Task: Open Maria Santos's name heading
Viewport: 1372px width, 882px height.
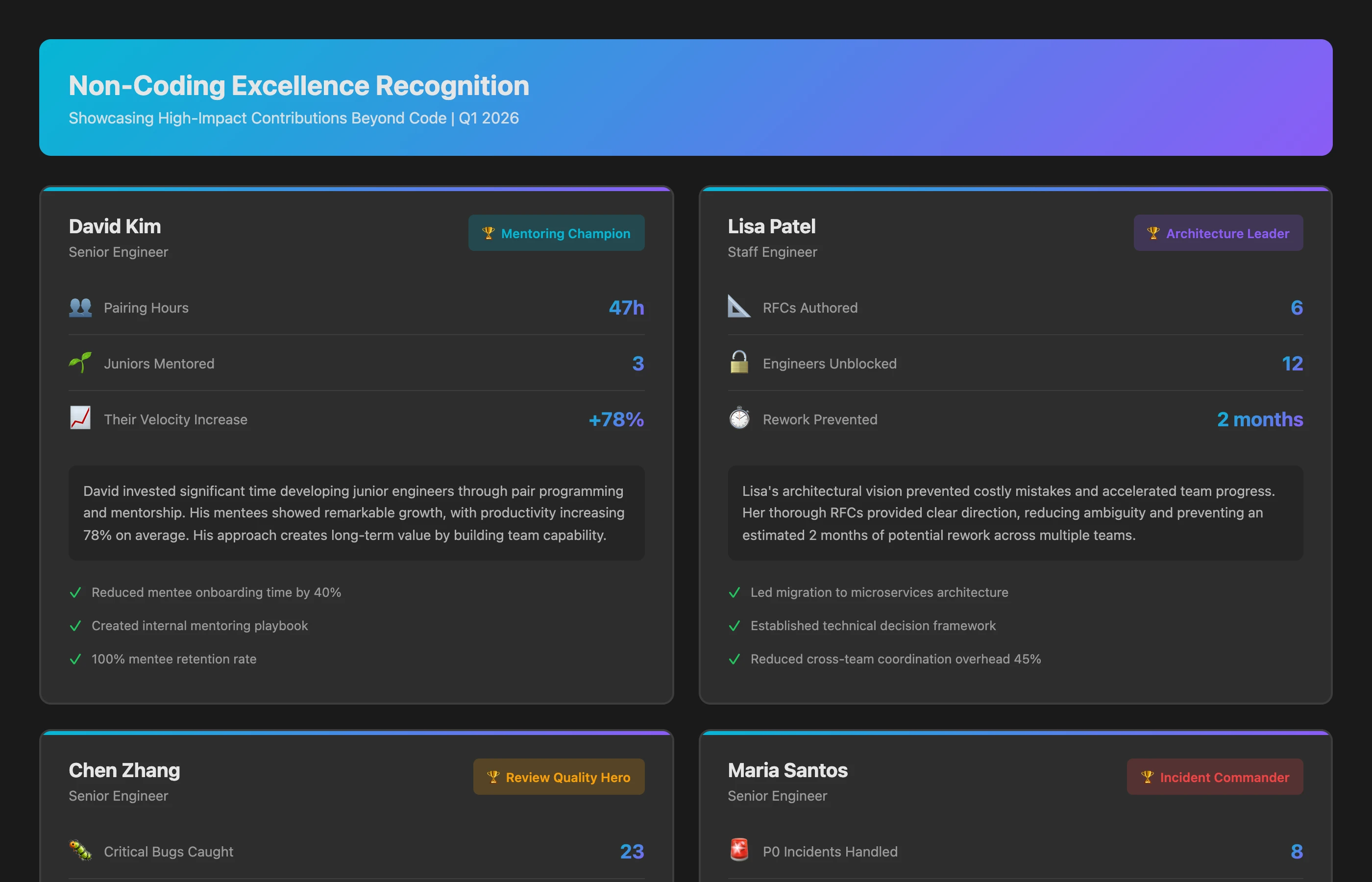Action: (x=787, y=770)
